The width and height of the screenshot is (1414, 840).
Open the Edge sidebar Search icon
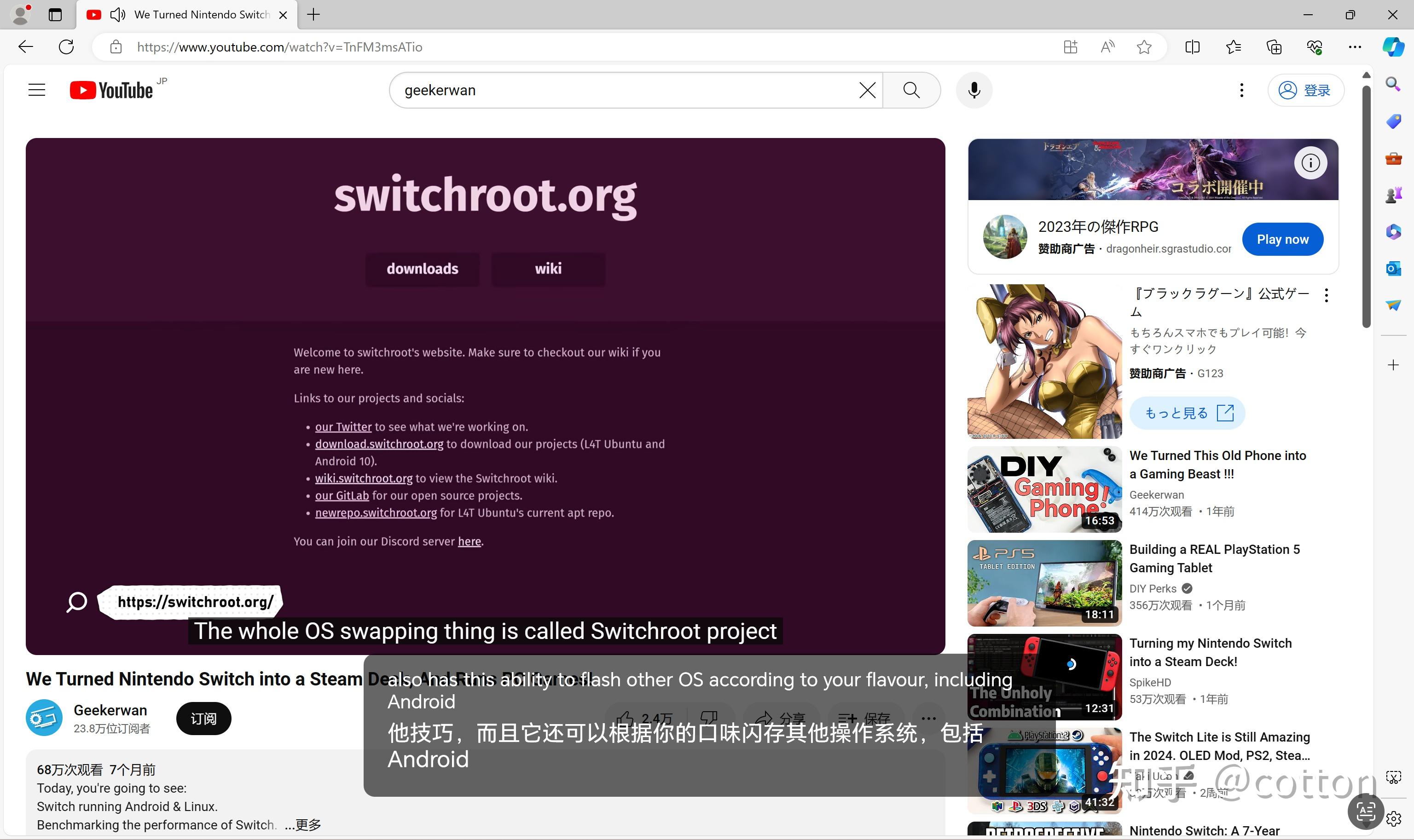(x=1393, y=84)
